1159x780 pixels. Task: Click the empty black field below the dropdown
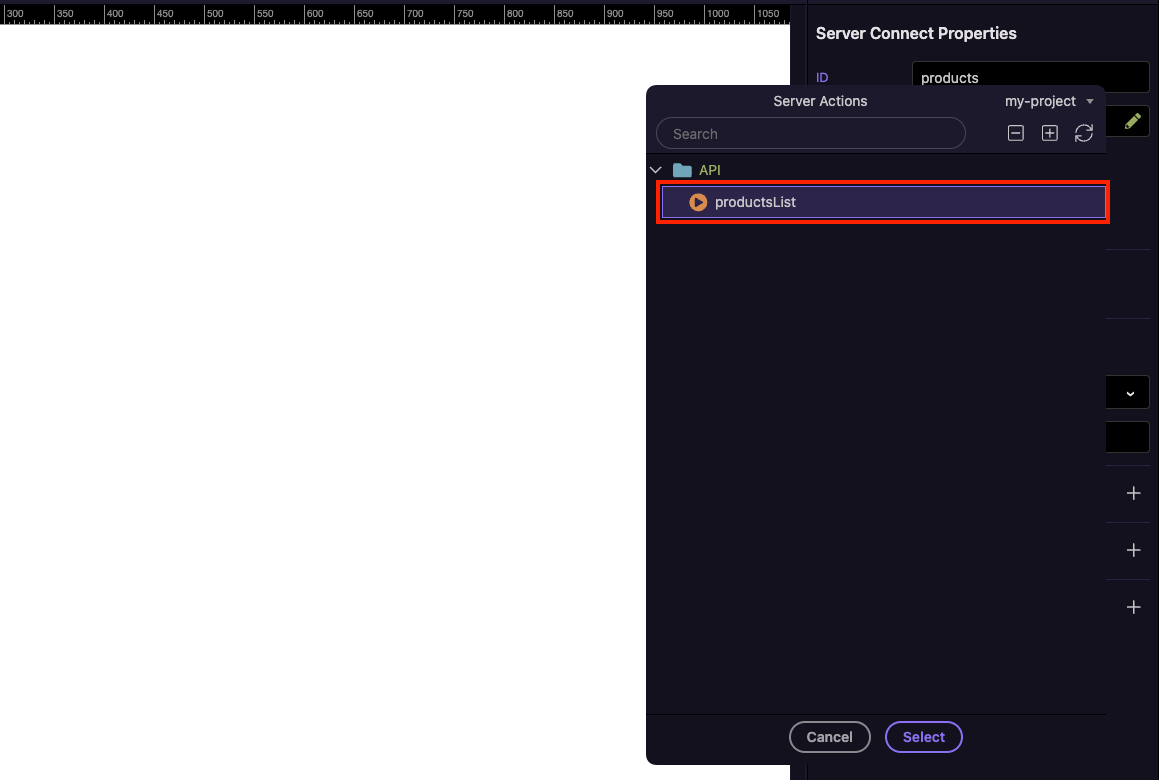[1127, 437]
